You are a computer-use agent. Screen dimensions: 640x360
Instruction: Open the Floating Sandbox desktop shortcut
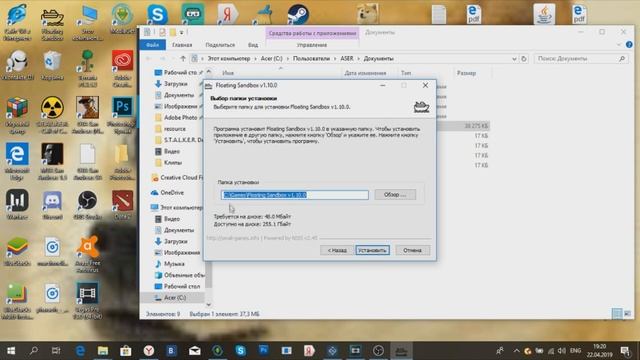click(52, 23)
